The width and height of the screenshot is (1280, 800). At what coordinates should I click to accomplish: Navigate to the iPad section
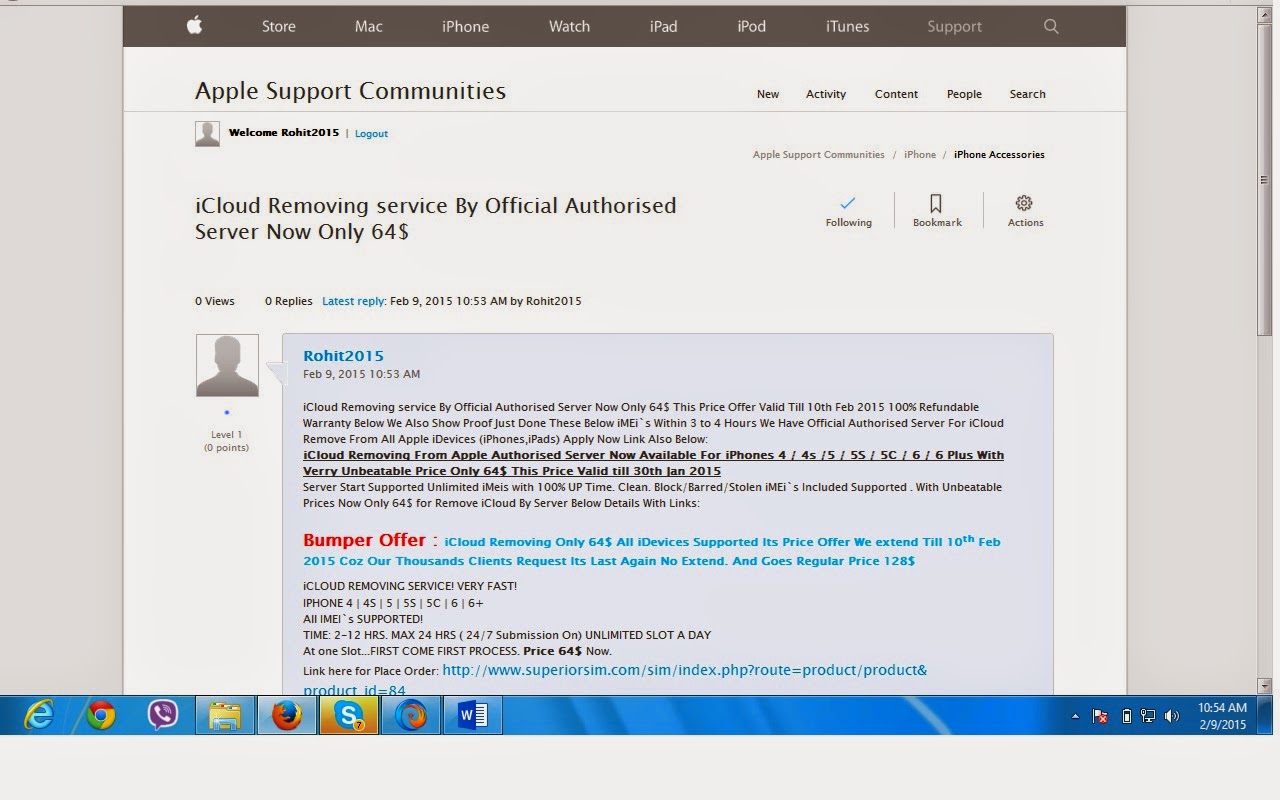664,26
